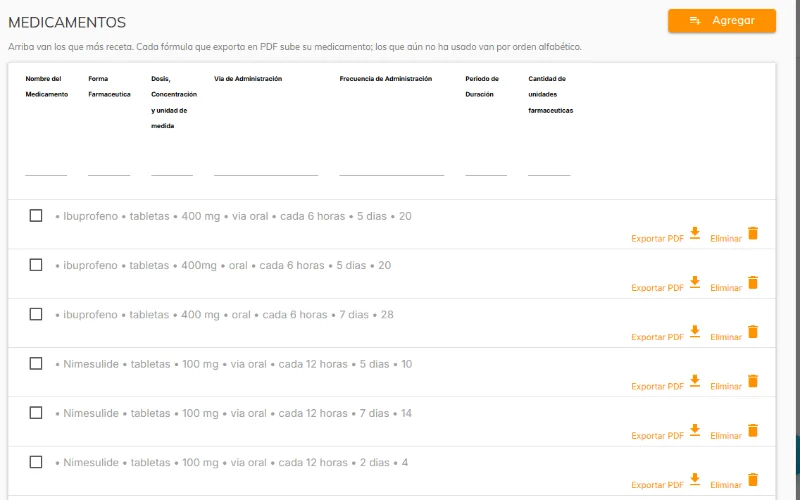Tick checkbox for ibuprofeno 400mg oral row
Viewport: 800px width, 500px height.
(x=36, y=265)
